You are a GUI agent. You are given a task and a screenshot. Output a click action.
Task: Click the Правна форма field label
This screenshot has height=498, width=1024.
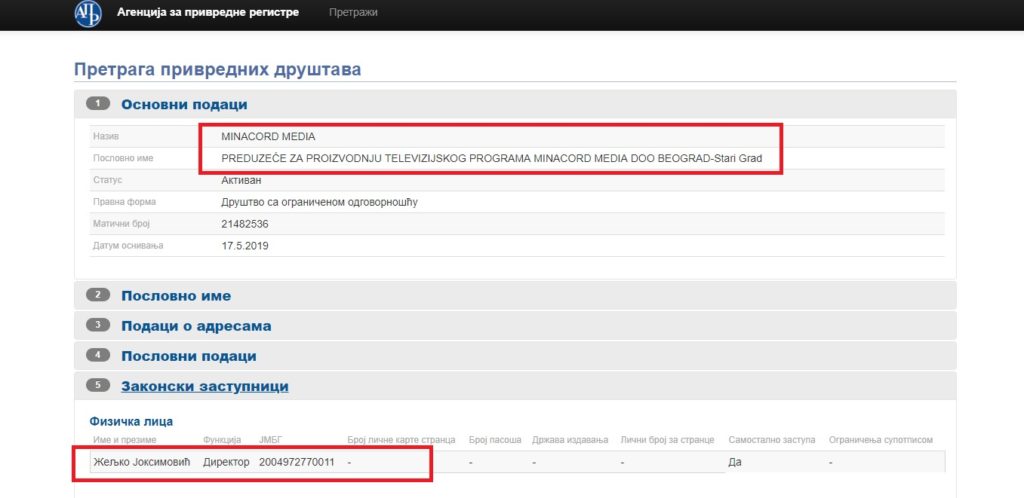click(x=124, y=202)
